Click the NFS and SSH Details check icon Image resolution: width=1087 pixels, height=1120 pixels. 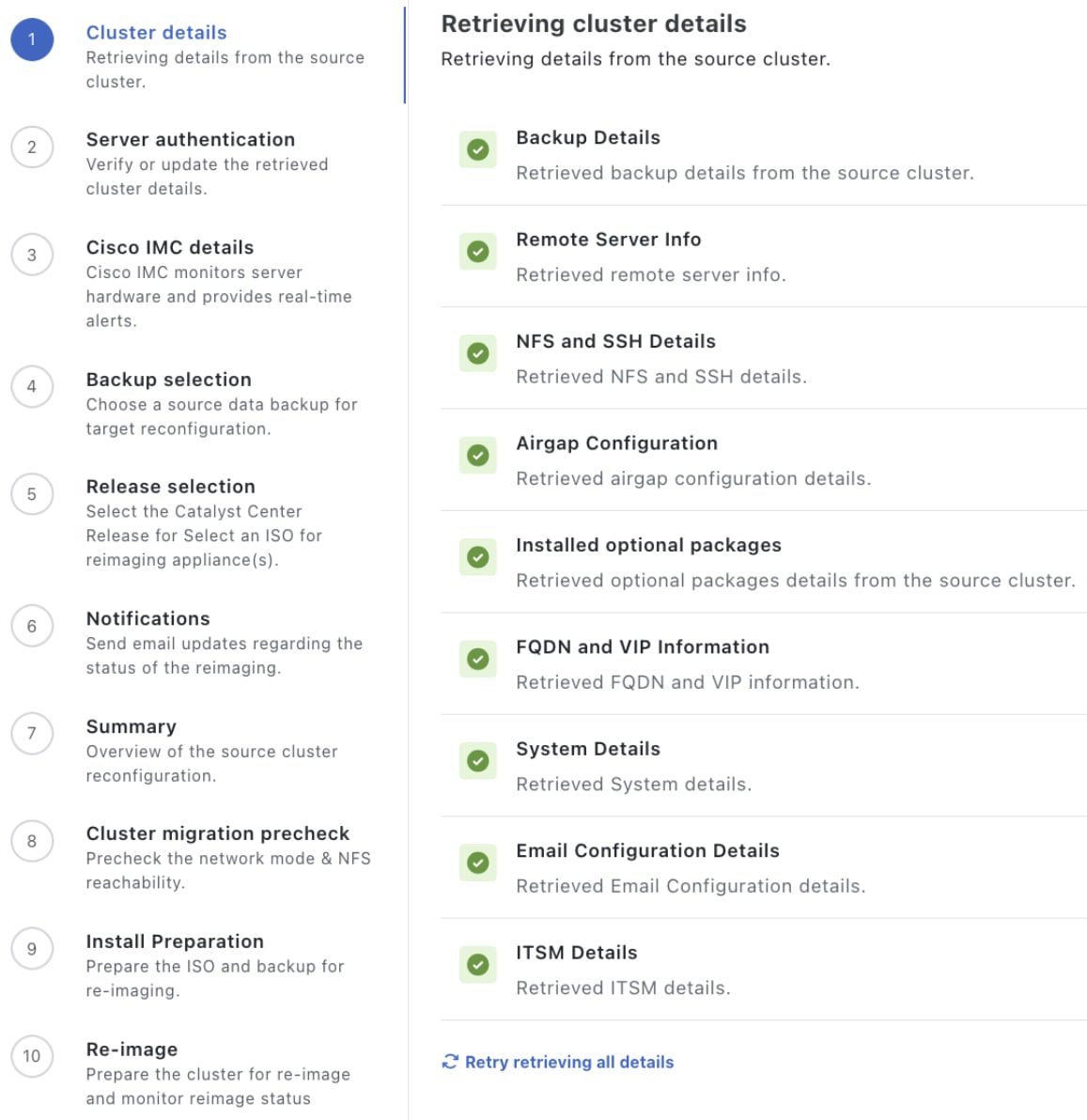[477, 353]
